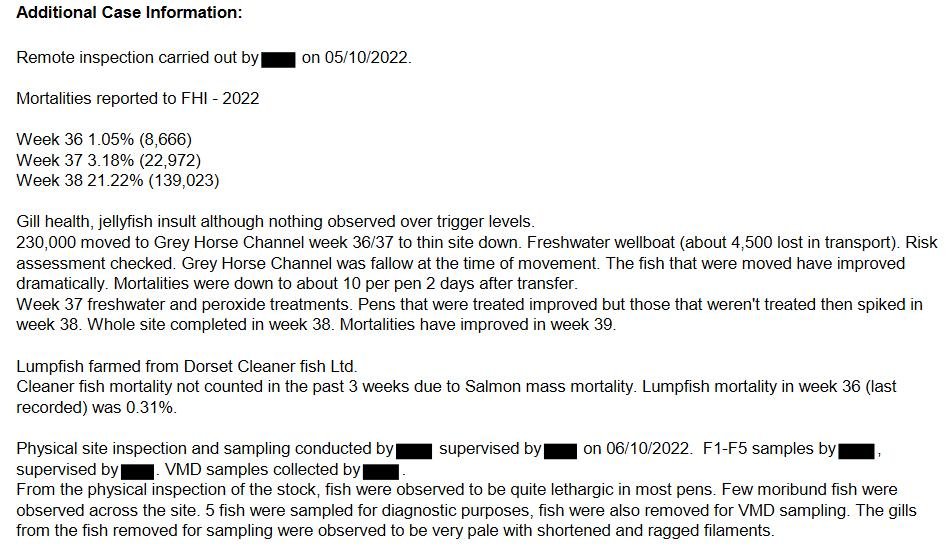Click the 'Gill health, jellyfish insult' sentence

coord(275,222)
